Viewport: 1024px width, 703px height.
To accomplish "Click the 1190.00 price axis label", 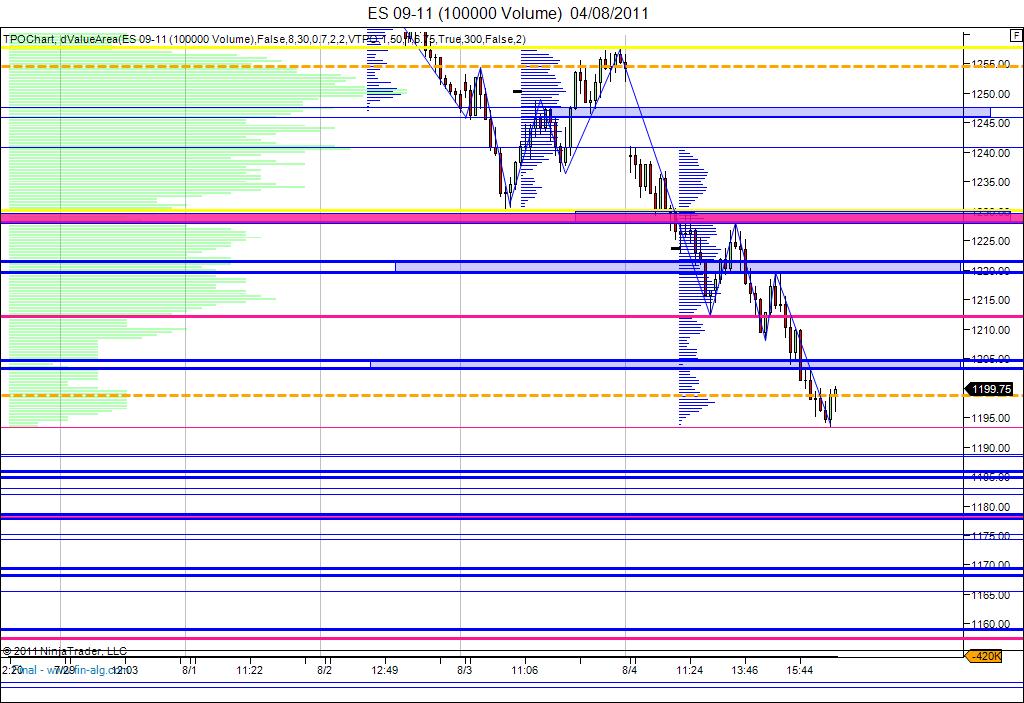I will (x=991, y=448).
